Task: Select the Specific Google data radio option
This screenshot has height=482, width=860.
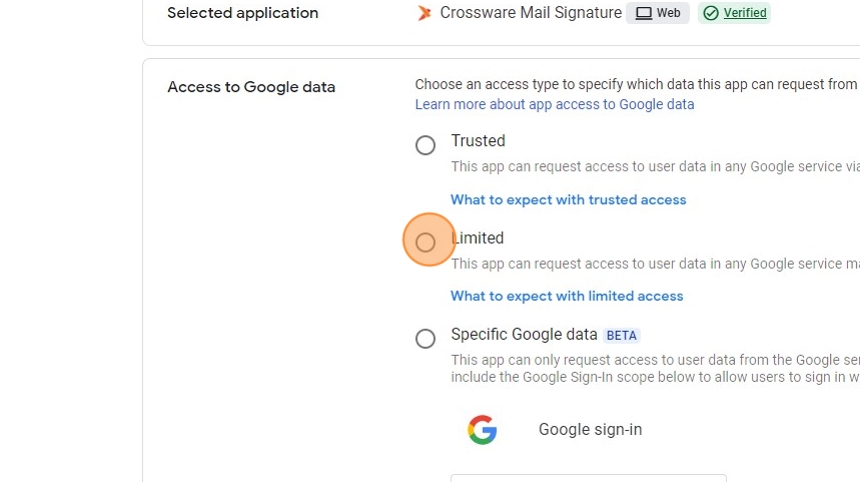Action: coord(425,339)
